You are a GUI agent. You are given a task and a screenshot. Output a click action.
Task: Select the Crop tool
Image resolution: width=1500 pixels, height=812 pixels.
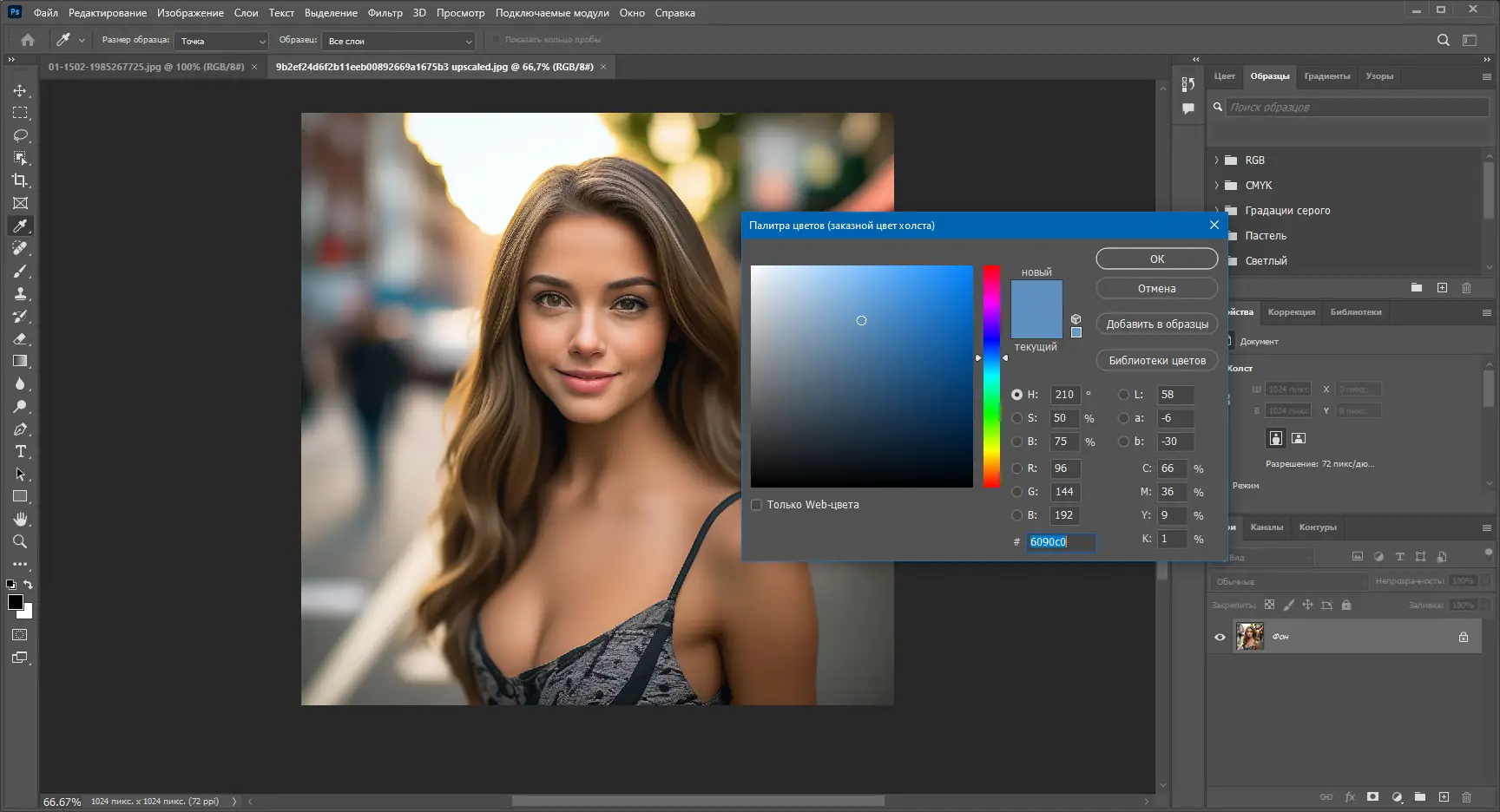[21, 180]
